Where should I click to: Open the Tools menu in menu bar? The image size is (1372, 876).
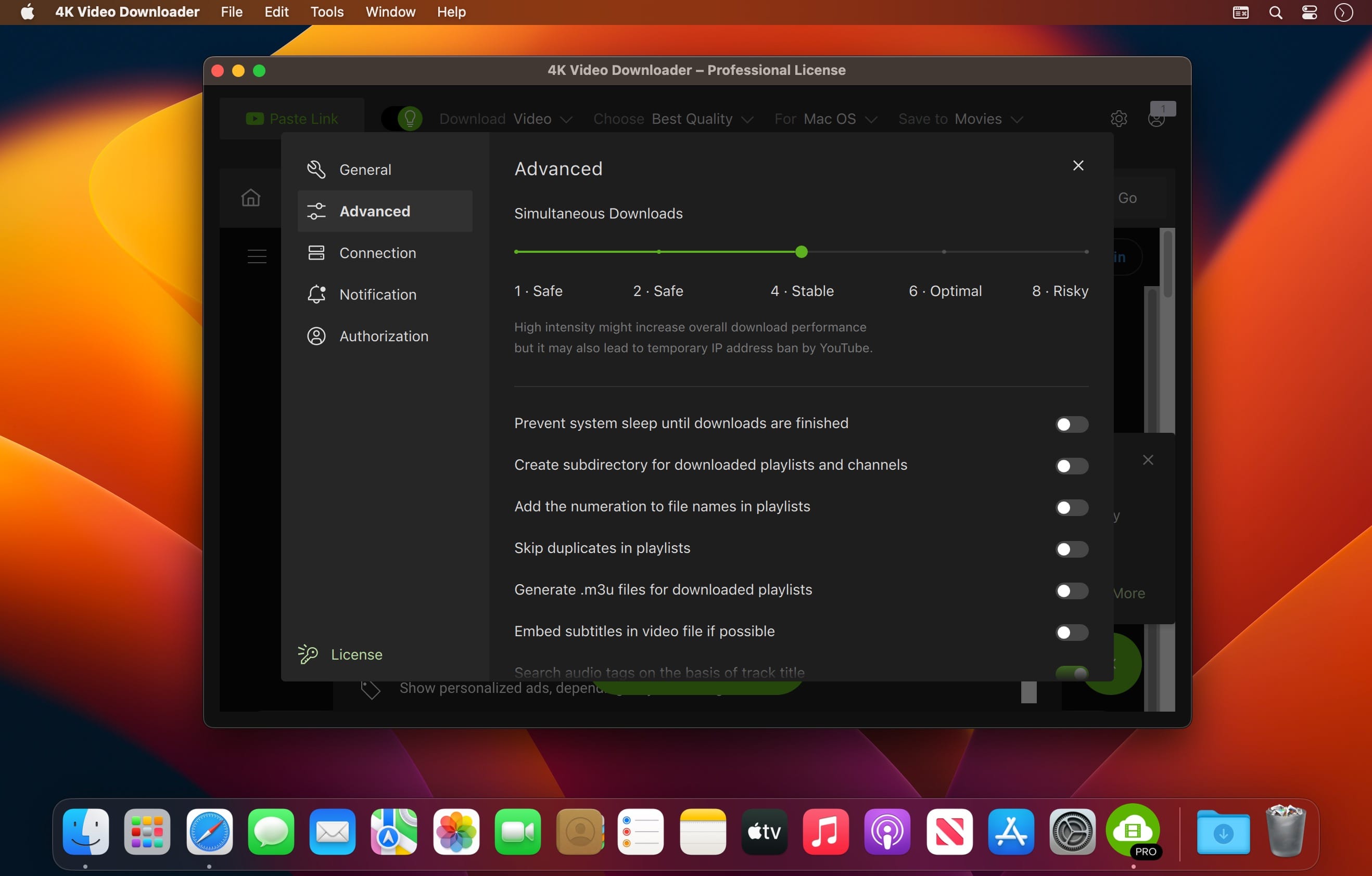[326, 11]
